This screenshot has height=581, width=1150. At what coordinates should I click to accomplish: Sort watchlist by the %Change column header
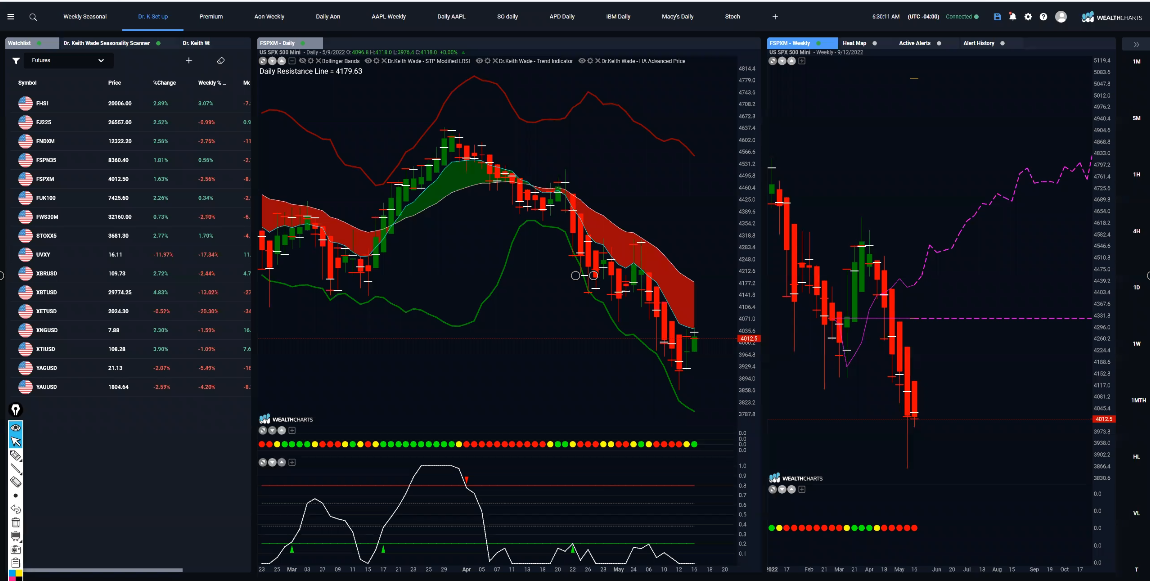tap(164, 83)
